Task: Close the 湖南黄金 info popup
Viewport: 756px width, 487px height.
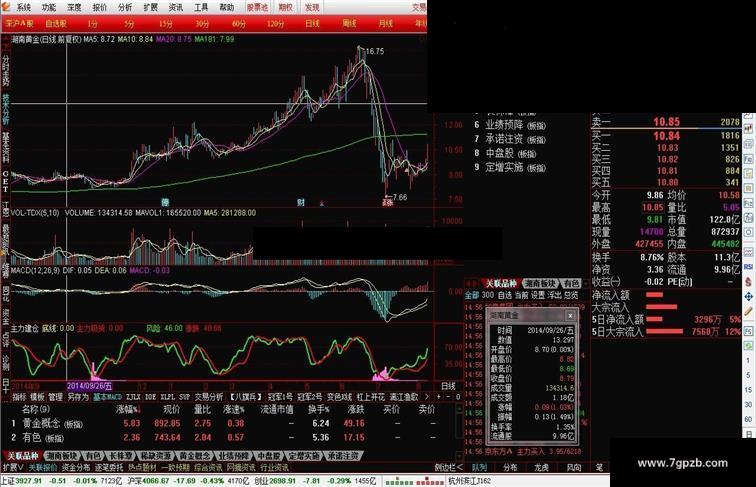Action: tap(570, 315)
